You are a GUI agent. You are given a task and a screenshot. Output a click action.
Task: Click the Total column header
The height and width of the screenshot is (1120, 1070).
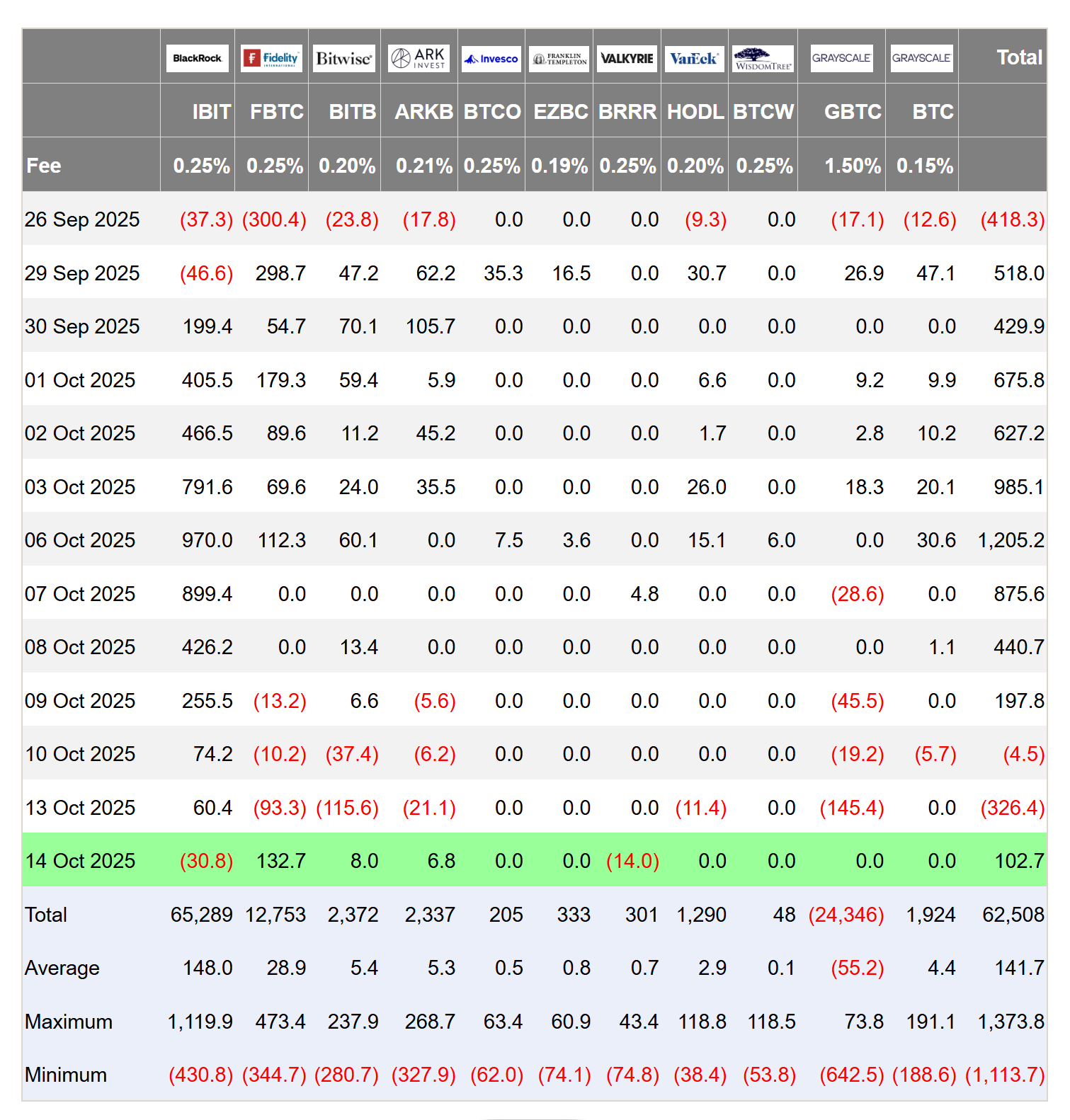pyautogui.click(x=1018, y=57)
